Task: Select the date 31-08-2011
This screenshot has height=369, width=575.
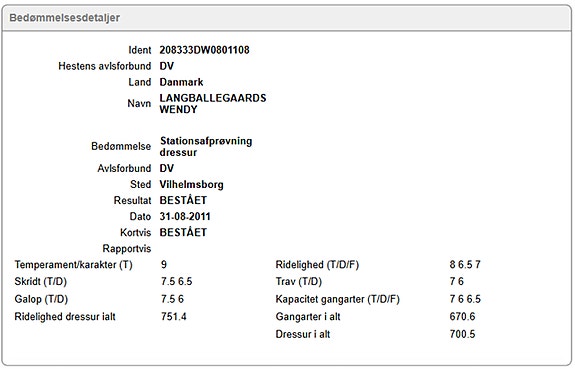Action: point(185,216)
